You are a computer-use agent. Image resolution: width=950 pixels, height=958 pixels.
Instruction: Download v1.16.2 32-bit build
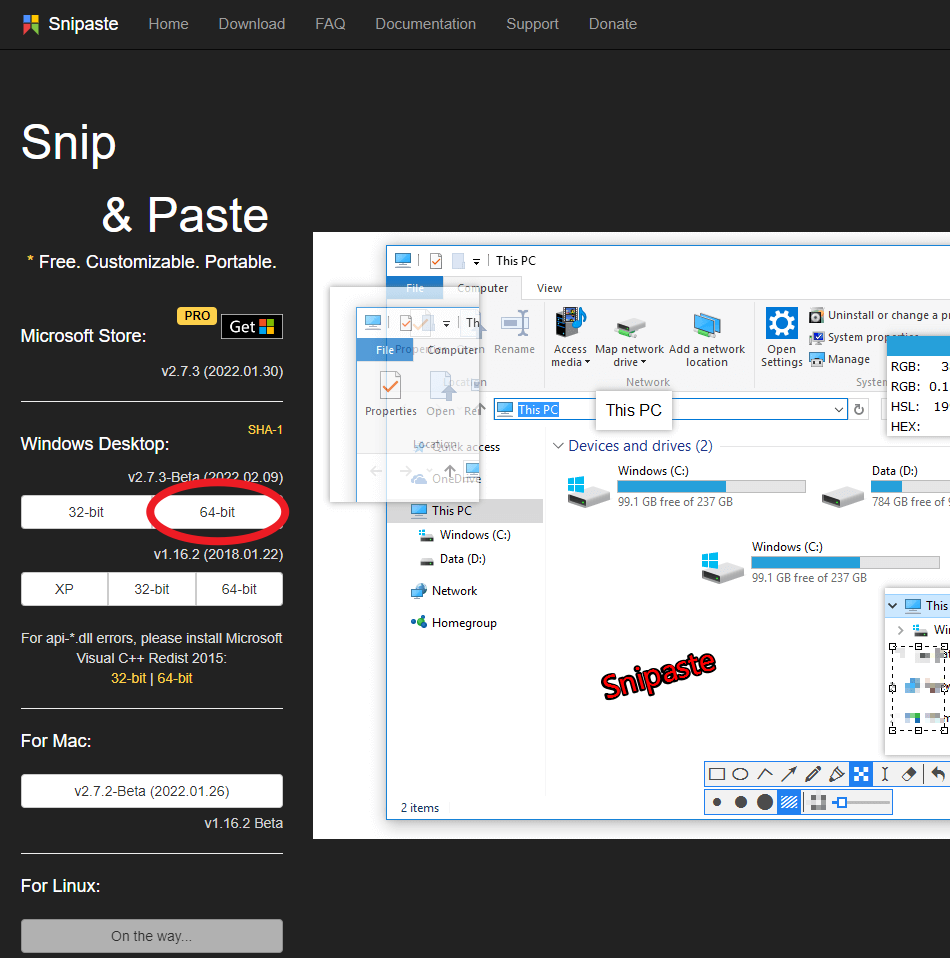pos(152,589)
